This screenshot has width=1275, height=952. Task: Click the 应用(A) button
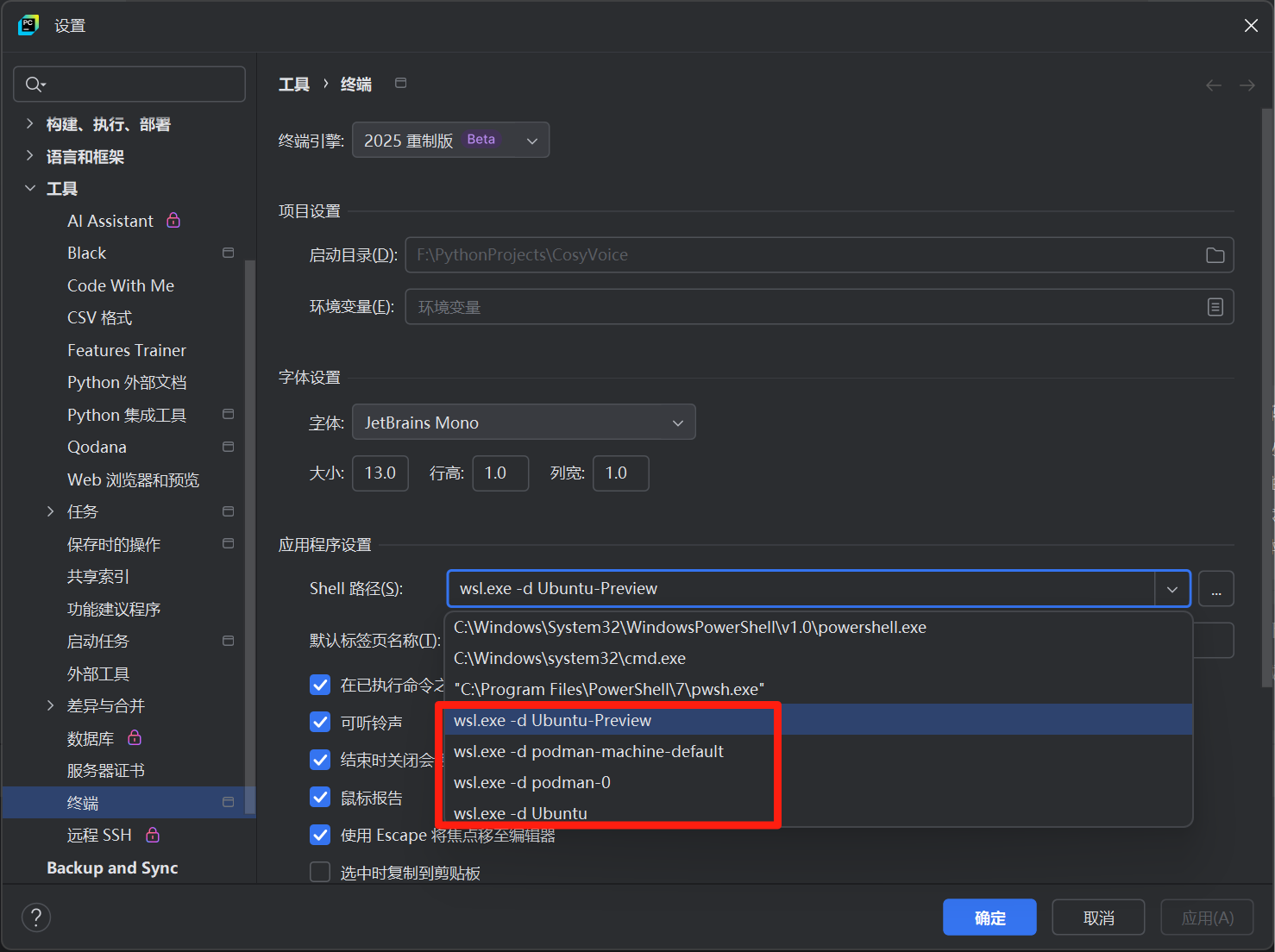pyautogui.click(x=1207, y=918)
